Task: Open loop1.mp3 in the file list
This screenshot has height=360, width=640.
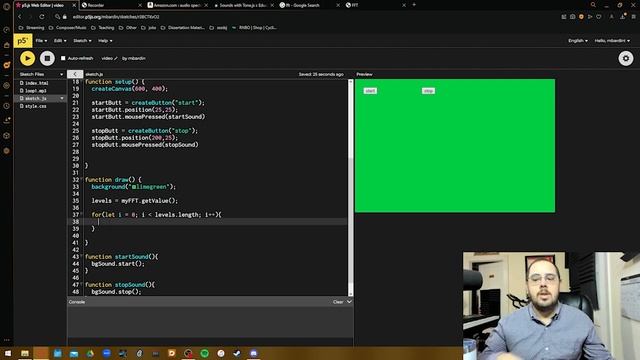Action: coord(36,91)
